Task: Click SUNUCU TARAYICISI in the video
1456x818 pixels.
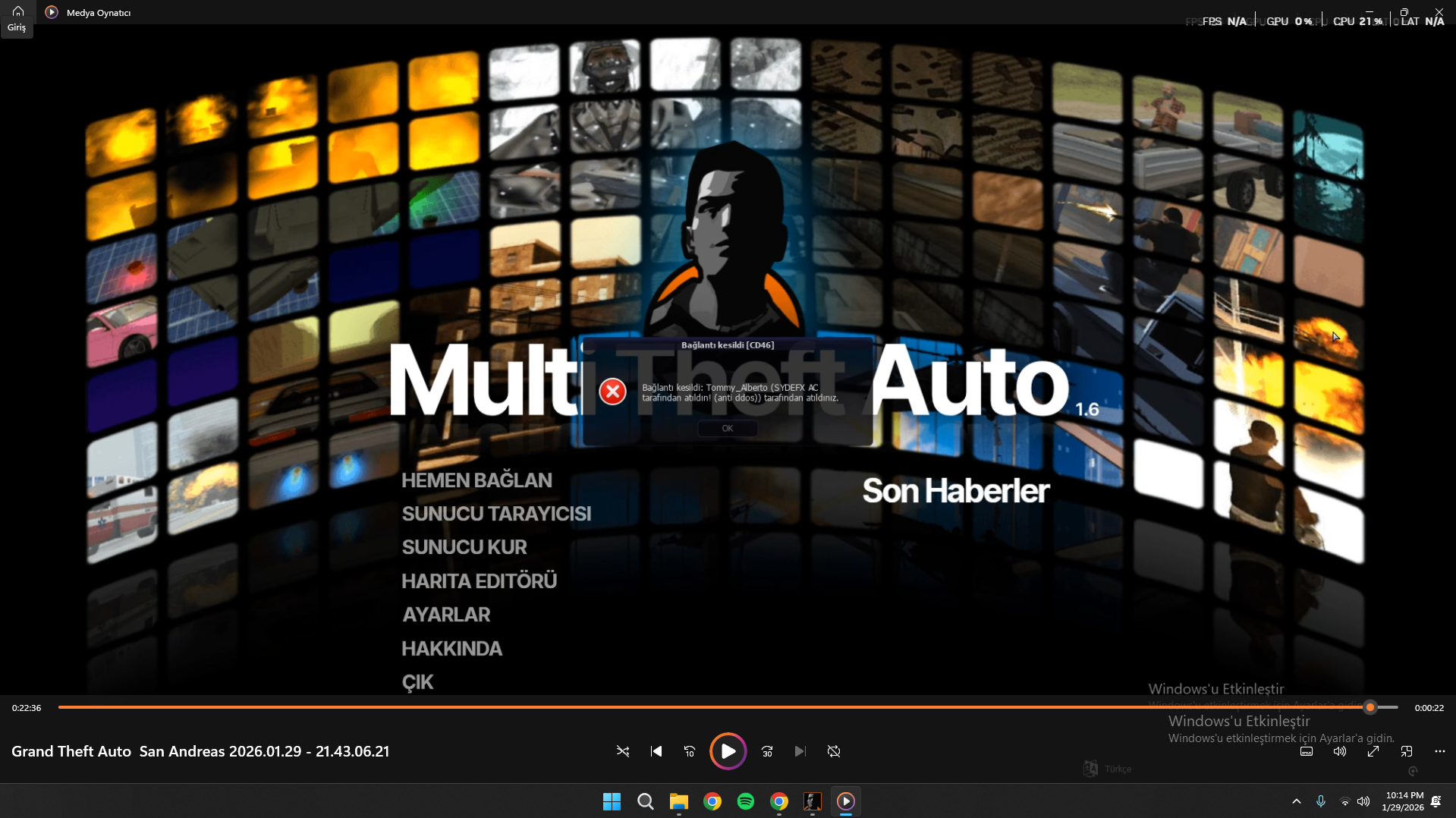Action: pyautogui.click(x=496, y=514)
